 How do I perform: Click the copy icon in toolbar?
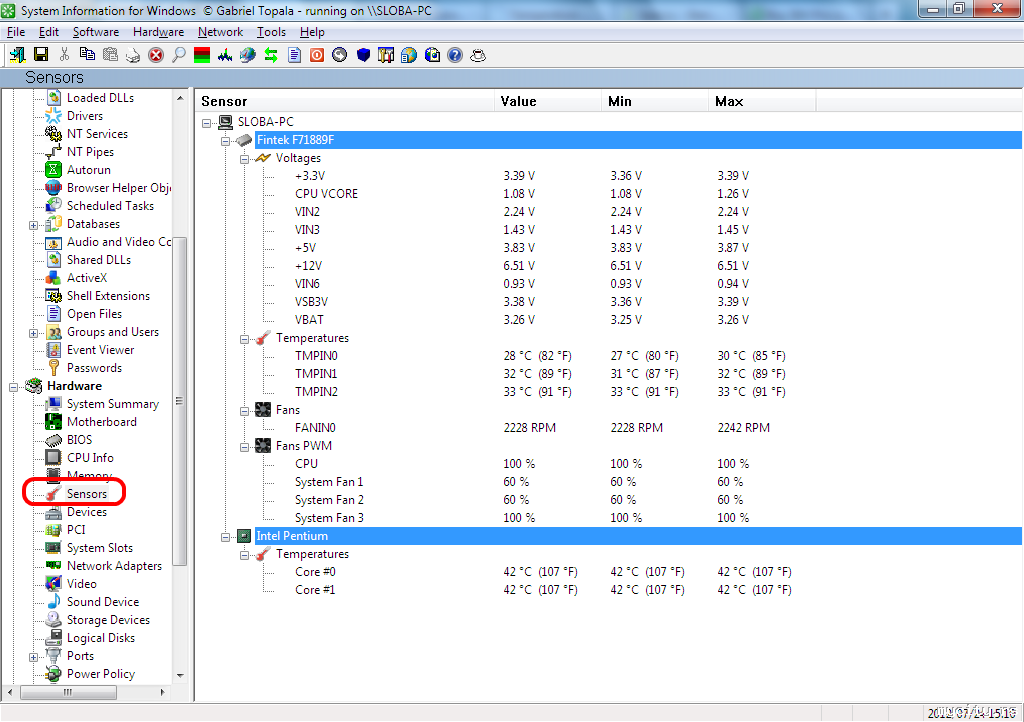coord(87,55)
